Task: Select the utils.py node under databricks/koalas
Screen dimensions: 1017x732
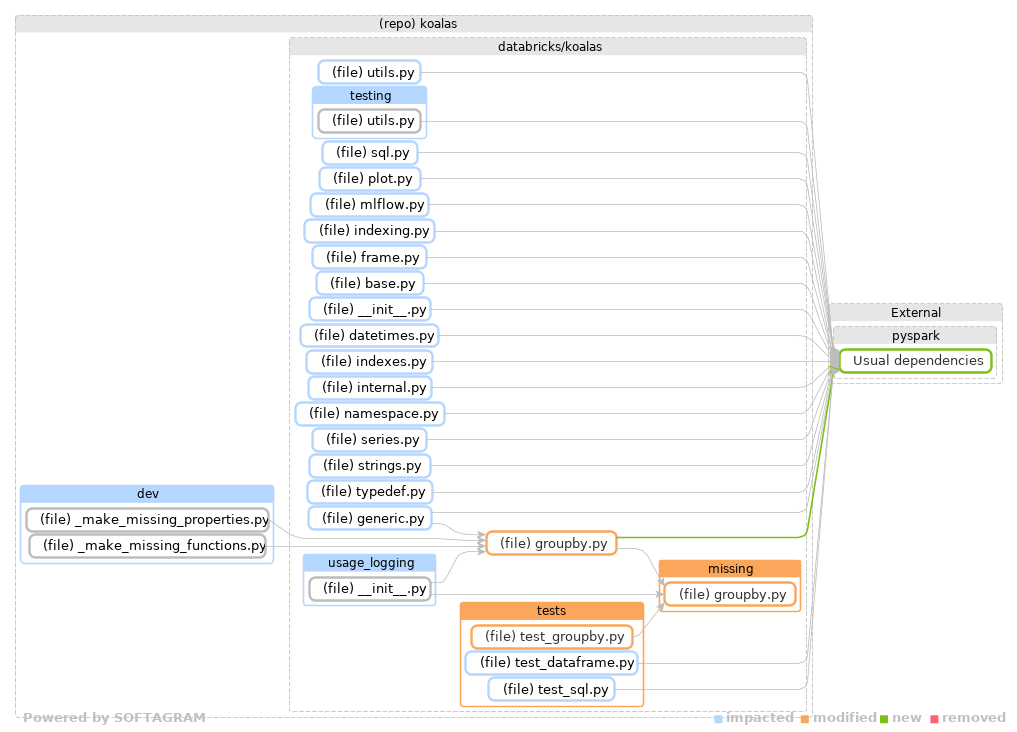Action: (369, 71)
